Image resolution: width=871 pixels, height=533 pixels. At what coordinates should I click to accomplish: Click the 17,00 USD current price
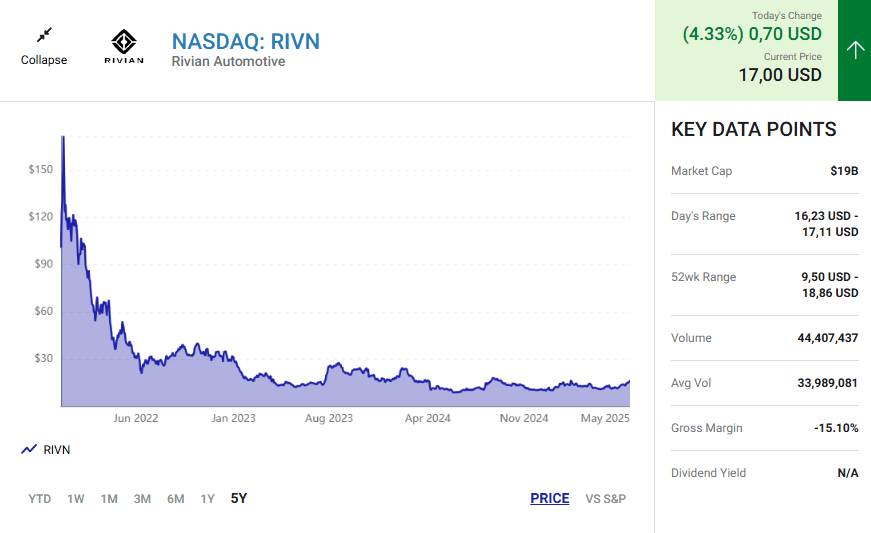coord(780,75)
